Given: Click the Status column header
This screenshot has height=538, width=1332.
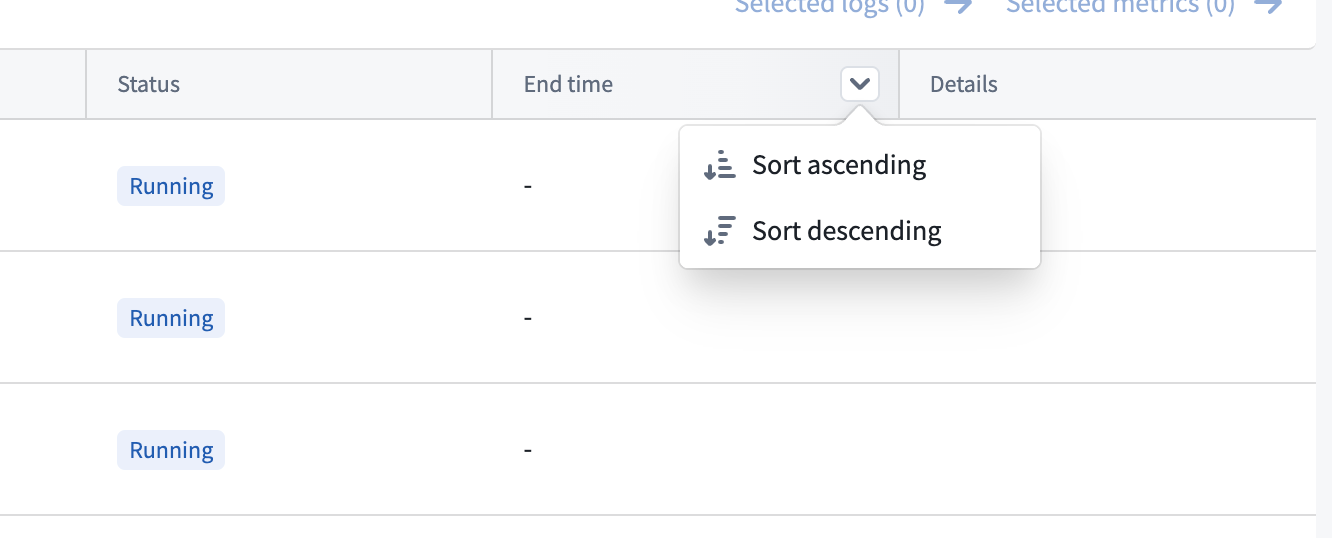Looking at the screenshot, I should (x=149, y=84).
